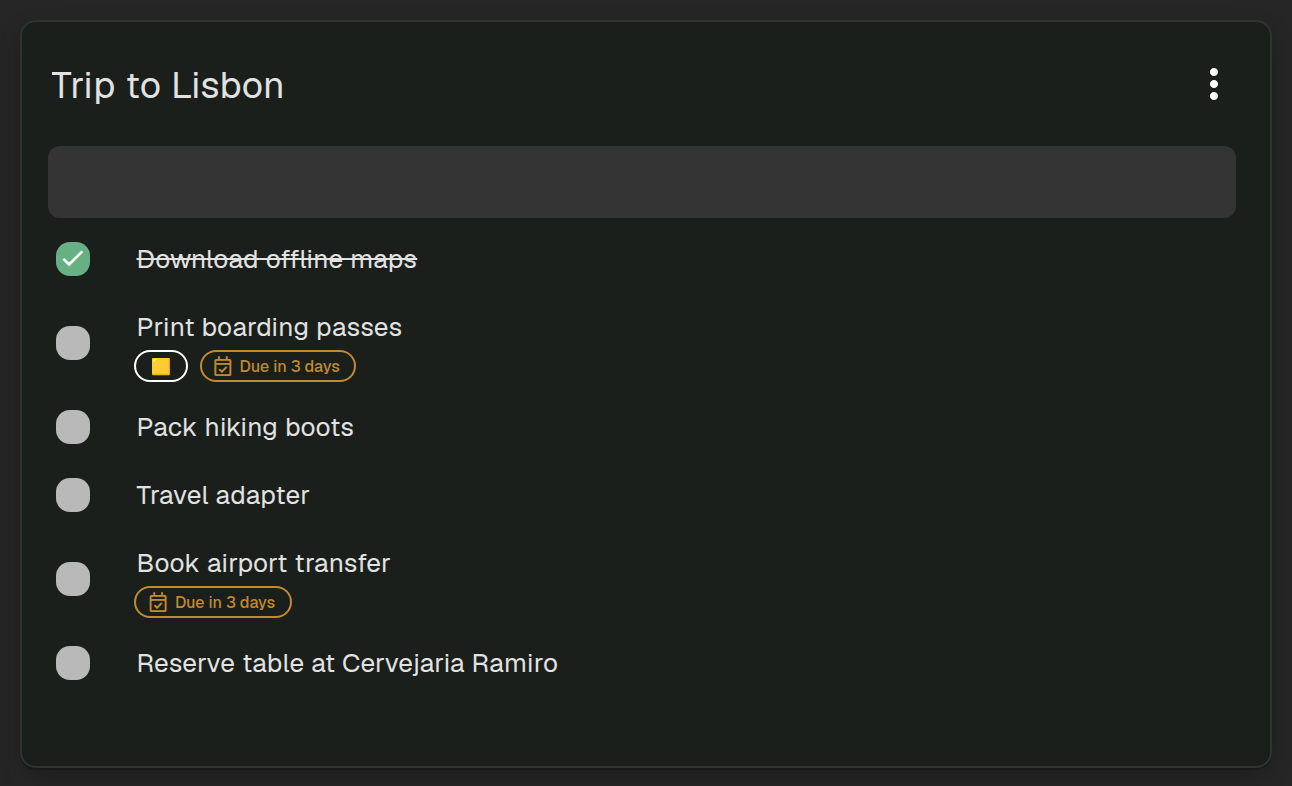
Task: Tick the Travel adapter checkbox
Action: point(73,495)
